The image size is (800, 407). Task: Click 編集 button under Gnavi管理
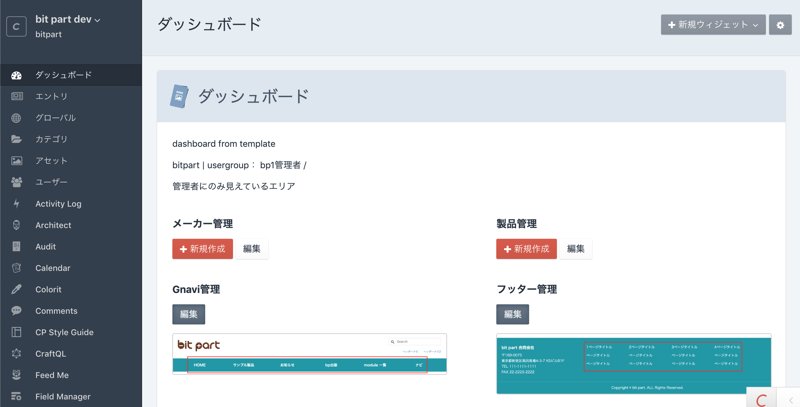(x=188, y=314)
